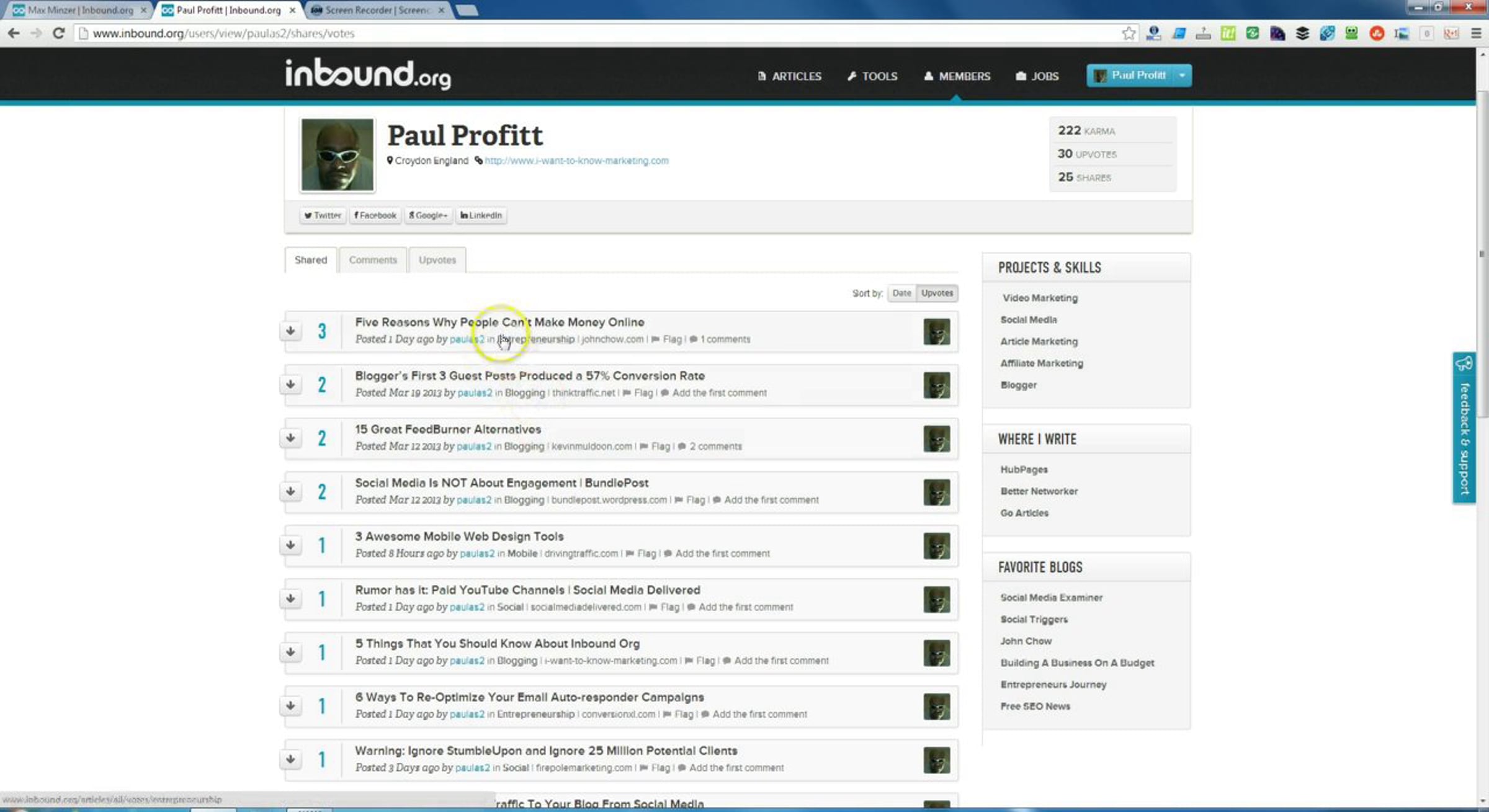
Task: Sort shares by Upvotes
Action: pos(937,293)
